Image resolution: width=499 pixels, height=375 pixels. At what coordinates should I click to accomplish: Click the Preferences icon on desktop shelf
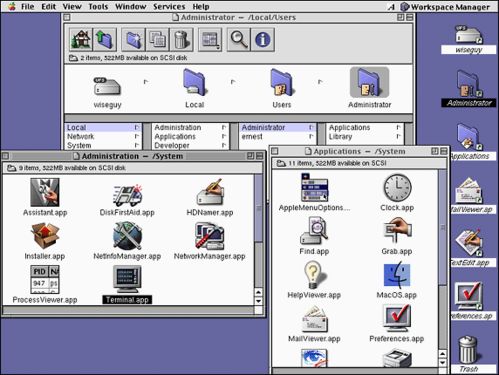click(x=469, y=296)
